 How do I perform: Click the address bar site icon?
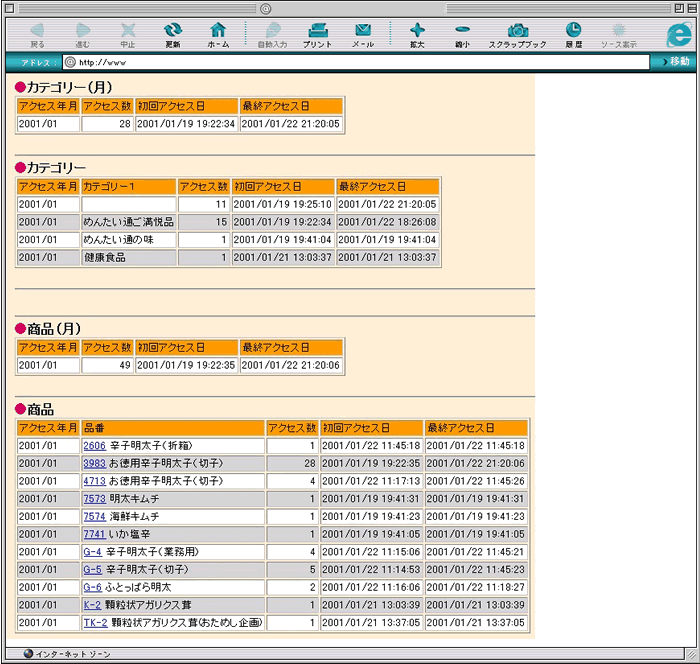click(x=70, y=62)
